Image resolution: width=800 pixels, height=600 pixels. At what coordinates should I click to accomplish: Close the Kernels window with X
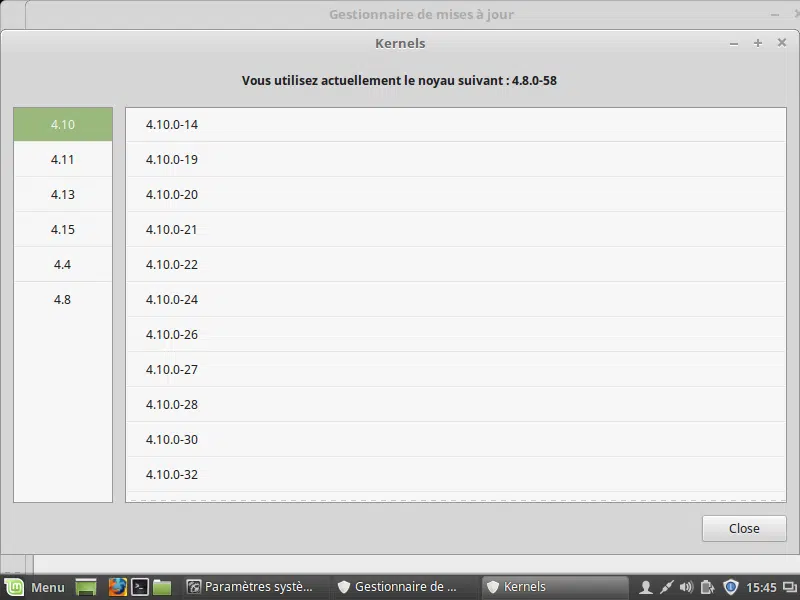click(x=782, y=43)
